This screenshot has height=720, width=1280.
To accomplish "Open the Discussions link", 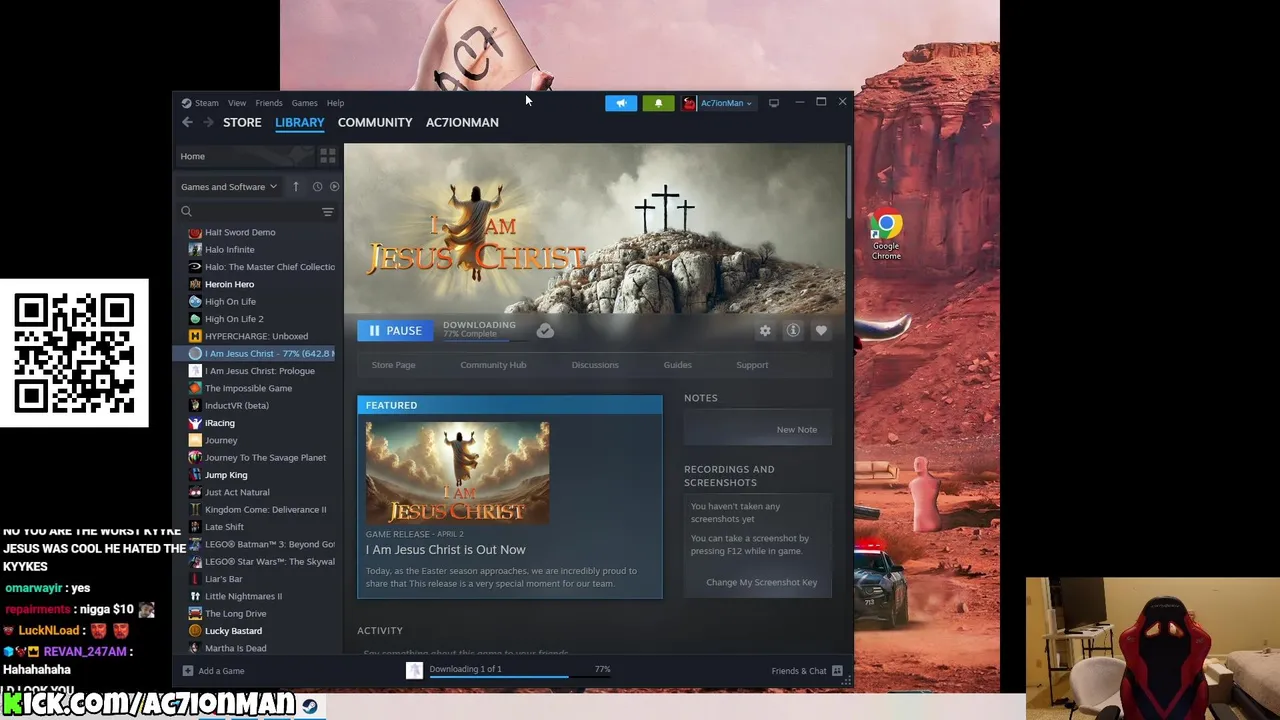I will (595, 365).
